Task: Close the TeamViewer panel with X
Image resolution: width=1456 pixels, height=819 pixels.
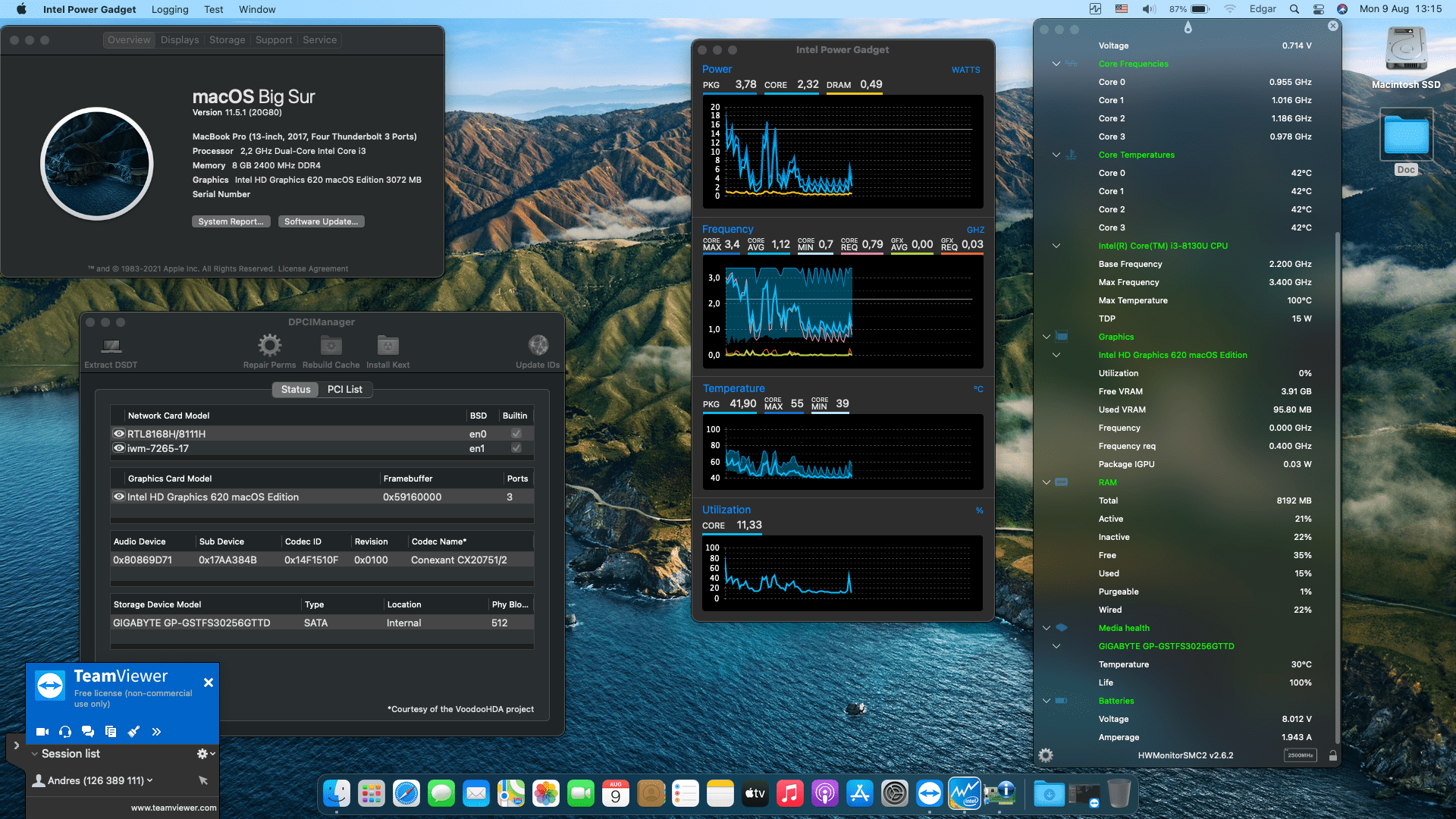Action: [209, 682]
